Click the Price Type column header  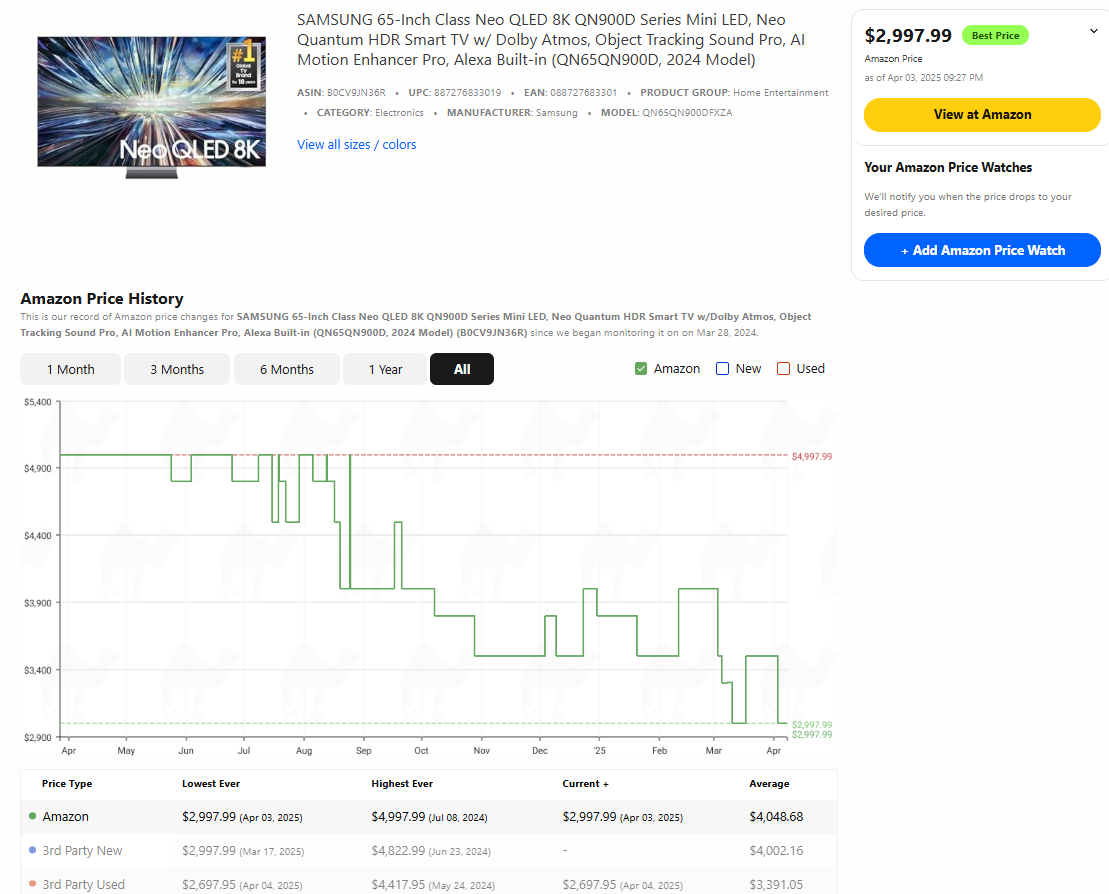66,784
